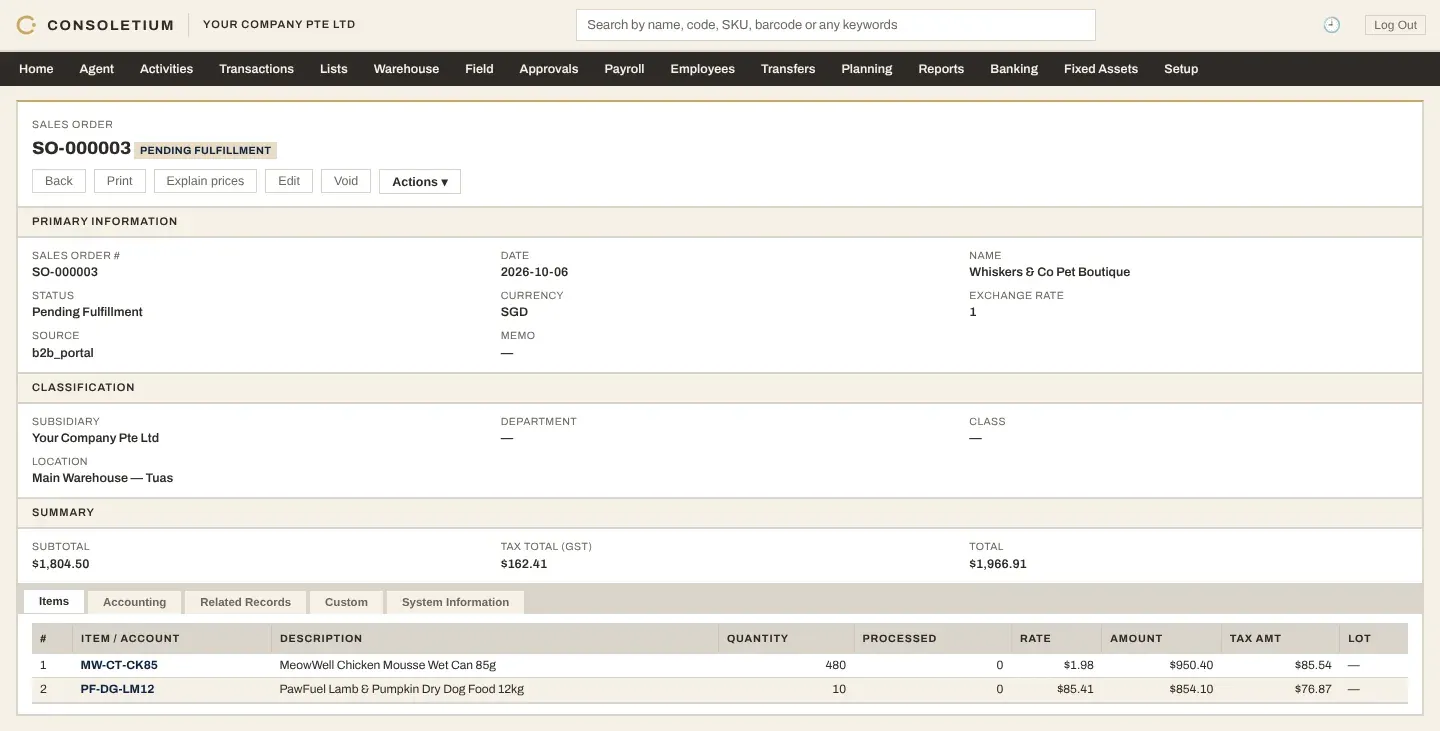Open the Field menu
The width and height of the screenshot is (1440, 731).
[x=479, y=69]
